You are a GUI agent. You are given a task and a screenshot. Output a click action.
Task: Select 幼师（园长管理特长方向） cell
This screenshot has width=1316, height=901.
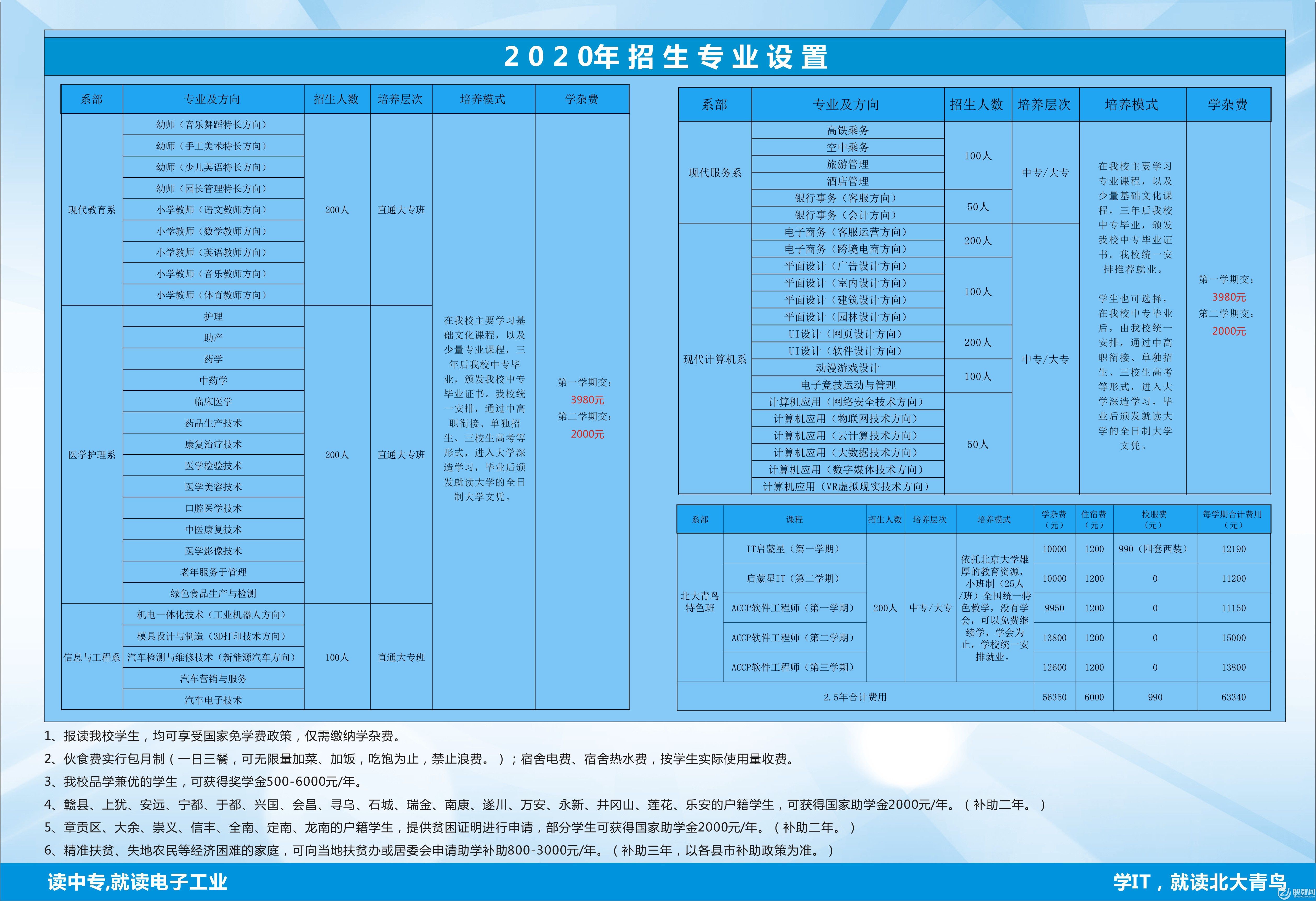tap(213, 188)
